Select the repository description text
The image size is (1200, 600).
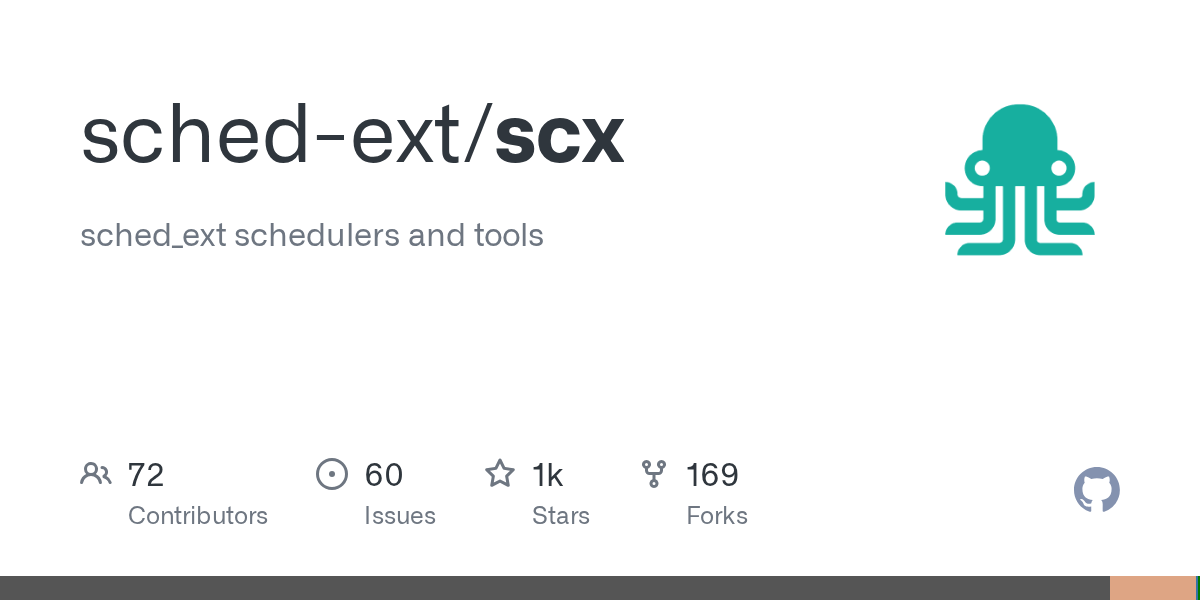pyautogui.click(x=312, y=236)
